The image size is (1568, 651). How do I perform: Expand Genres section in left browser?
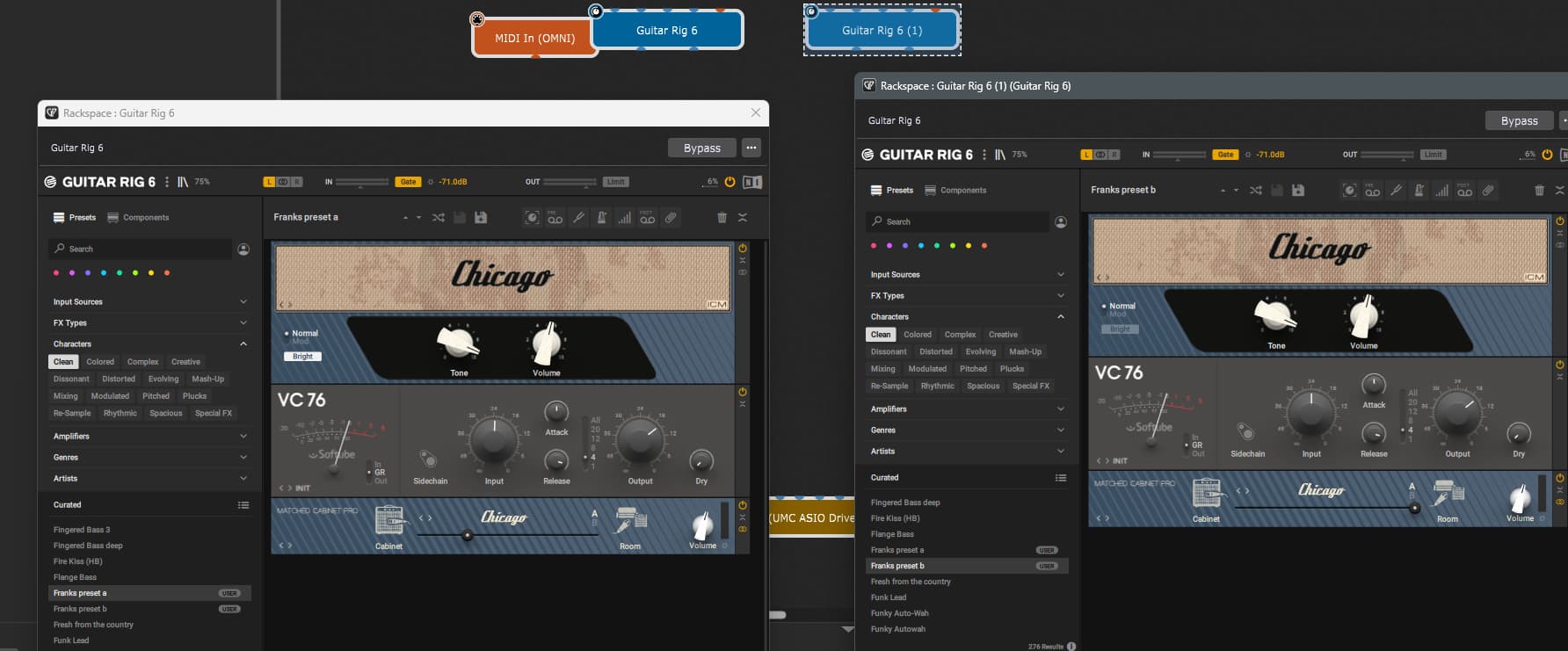150,458
